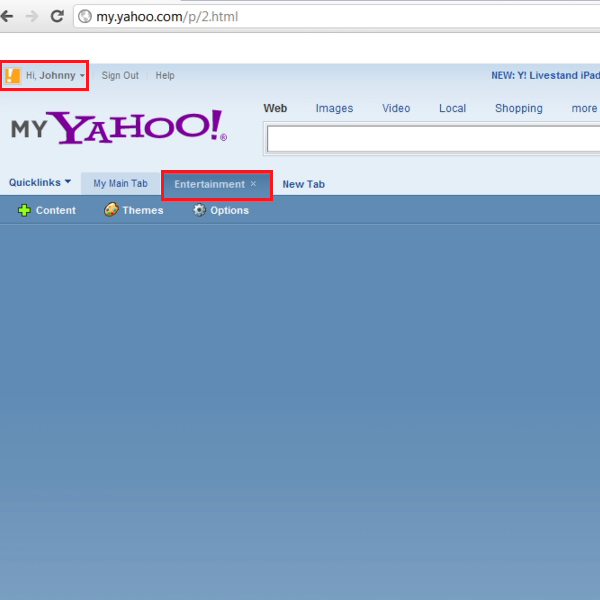Screen dimensions: 600x600
Task: Open the NEW: Y! Livestand iPad promo link
Action: [545, 75]
